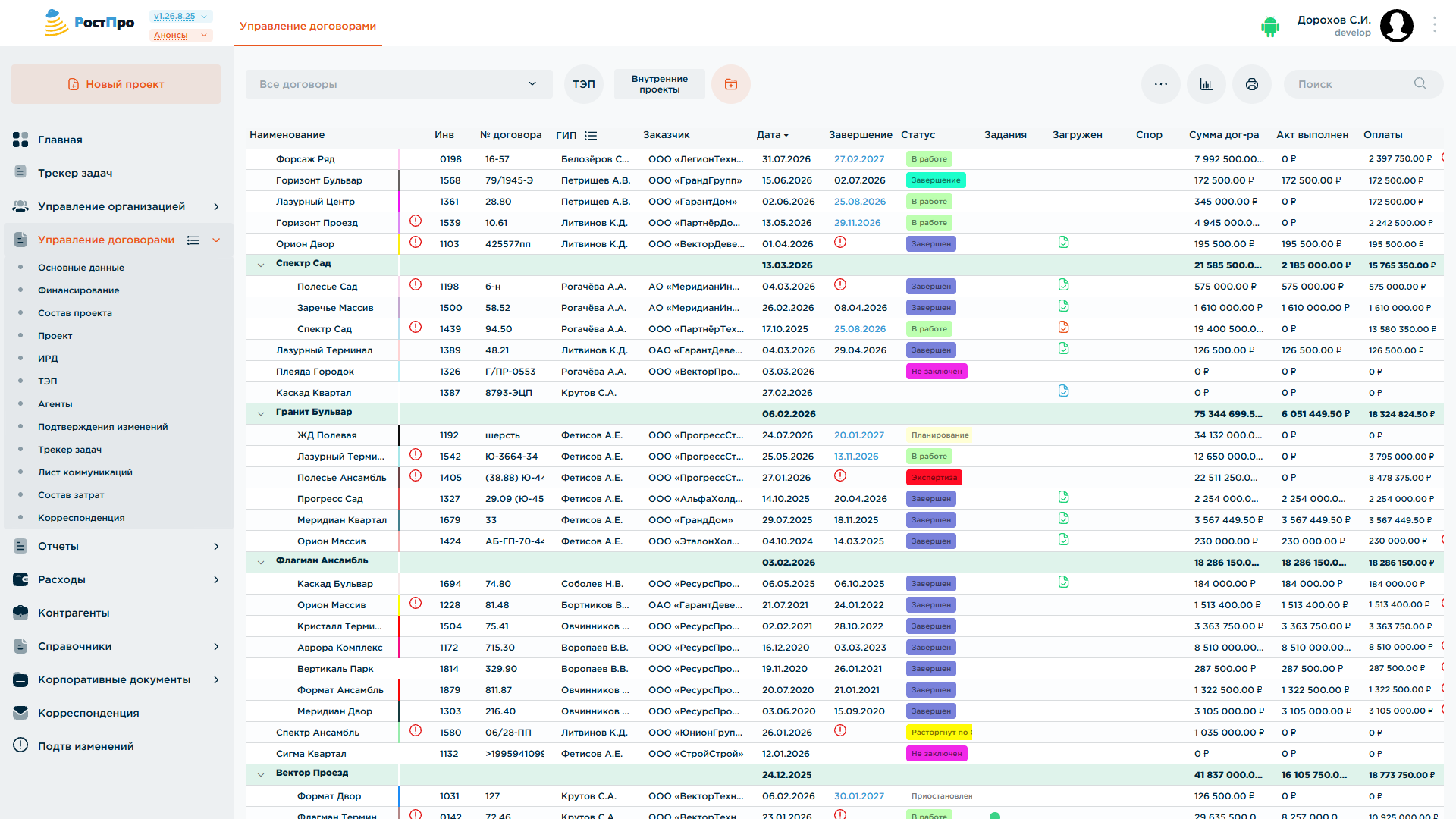Open the document icon for Орион Двор row

1063,243
